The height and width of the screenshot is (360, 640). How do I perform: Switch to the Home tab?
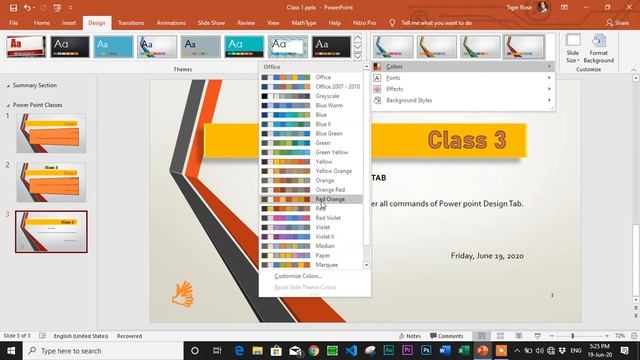(x=42, y=23)
